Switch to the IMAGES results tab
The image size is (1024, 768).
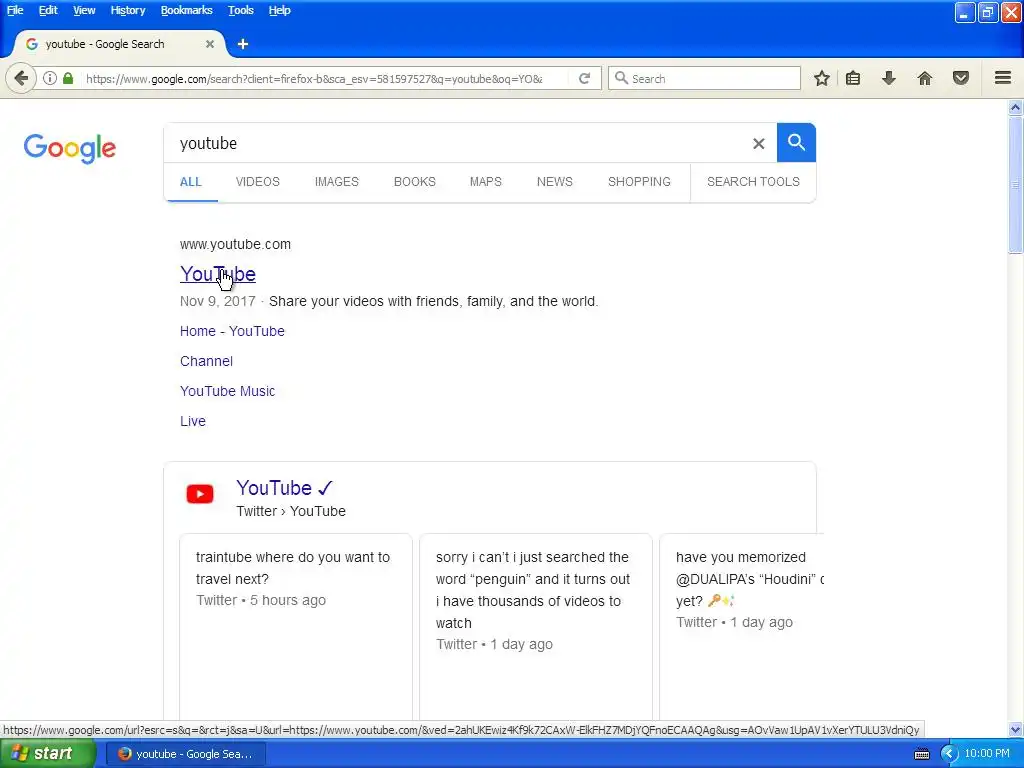point(336,182)
